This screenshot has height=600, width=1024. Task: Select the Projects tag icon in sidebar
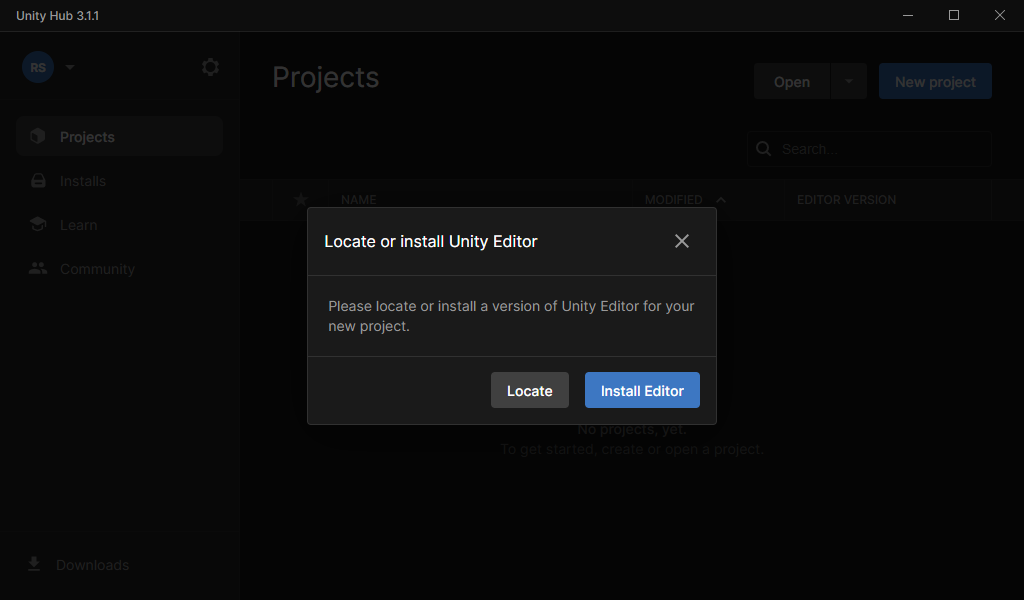(37, 136)
